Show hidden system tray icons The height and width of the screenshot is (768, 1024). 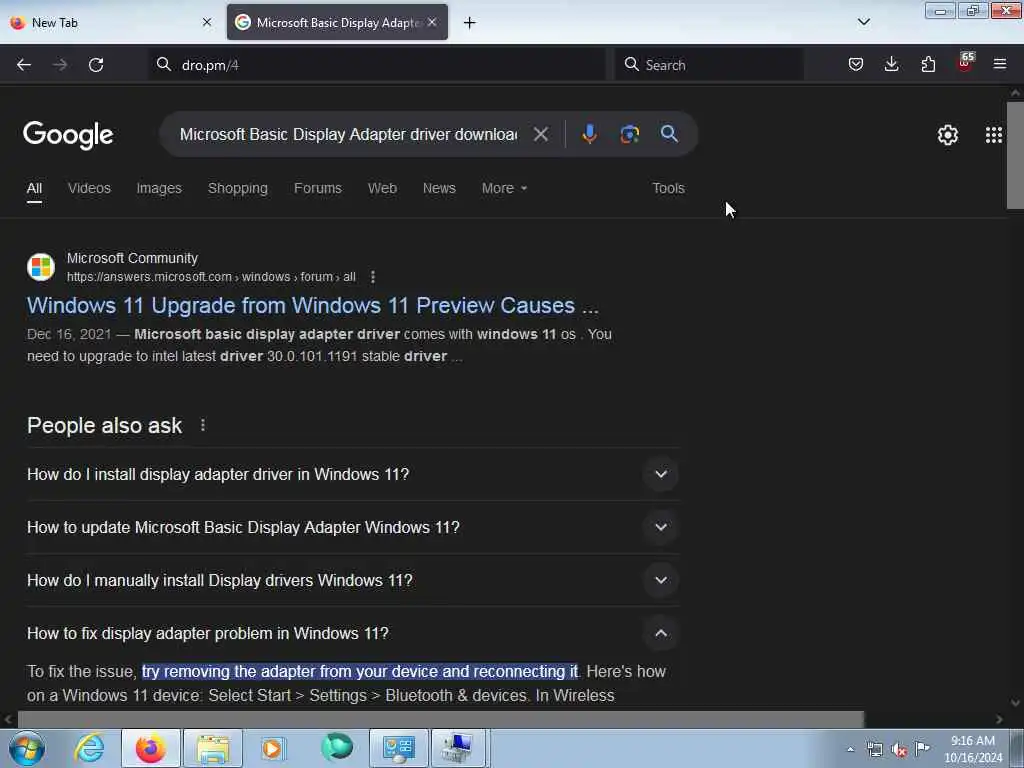click(850, 750)
